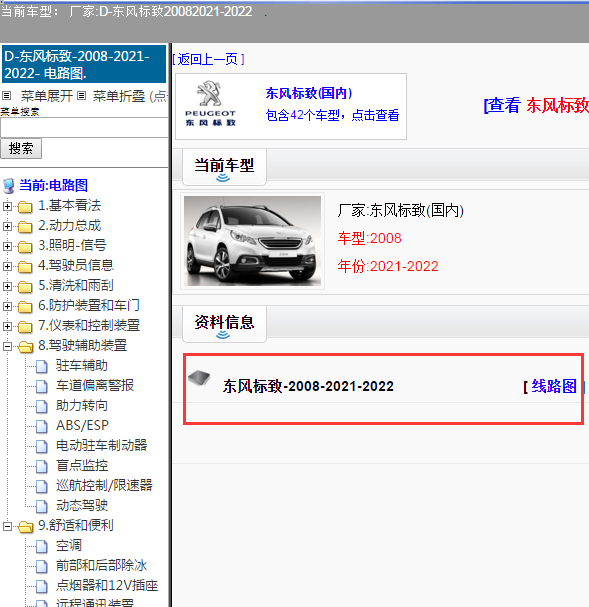The height and width of the screenshot is (607, 589).
Task: Click the document icon beside 巡航控制/限速器
Action: (x=42, y=486)
